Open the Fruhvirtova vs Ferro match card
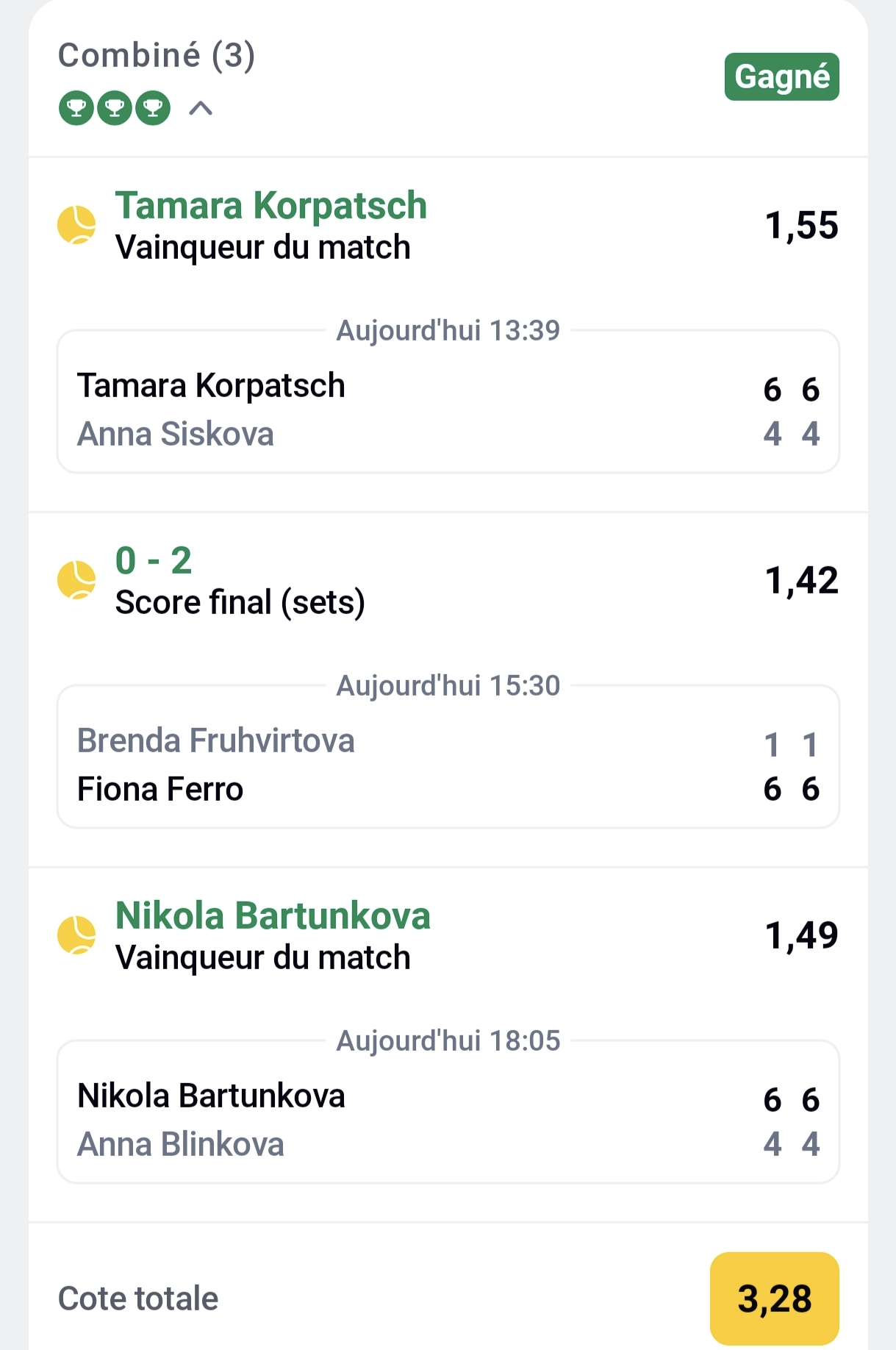896x1350 pixels. pyautogui.click(x=448, y=764)
